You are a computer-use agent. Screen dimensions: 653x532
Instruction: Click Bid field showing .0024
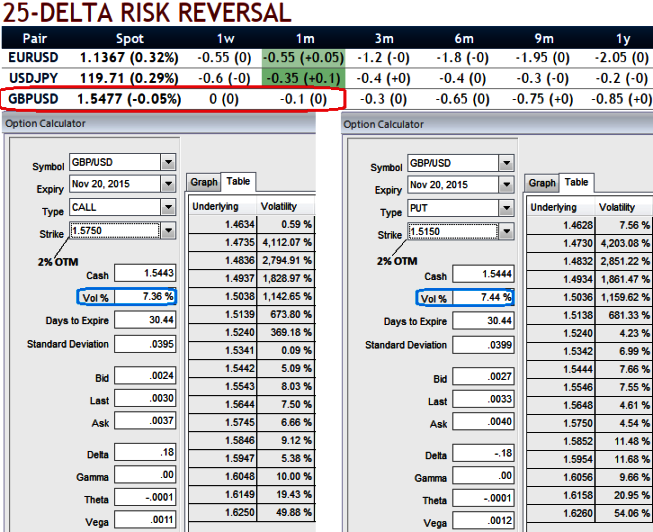pos(145,376)
